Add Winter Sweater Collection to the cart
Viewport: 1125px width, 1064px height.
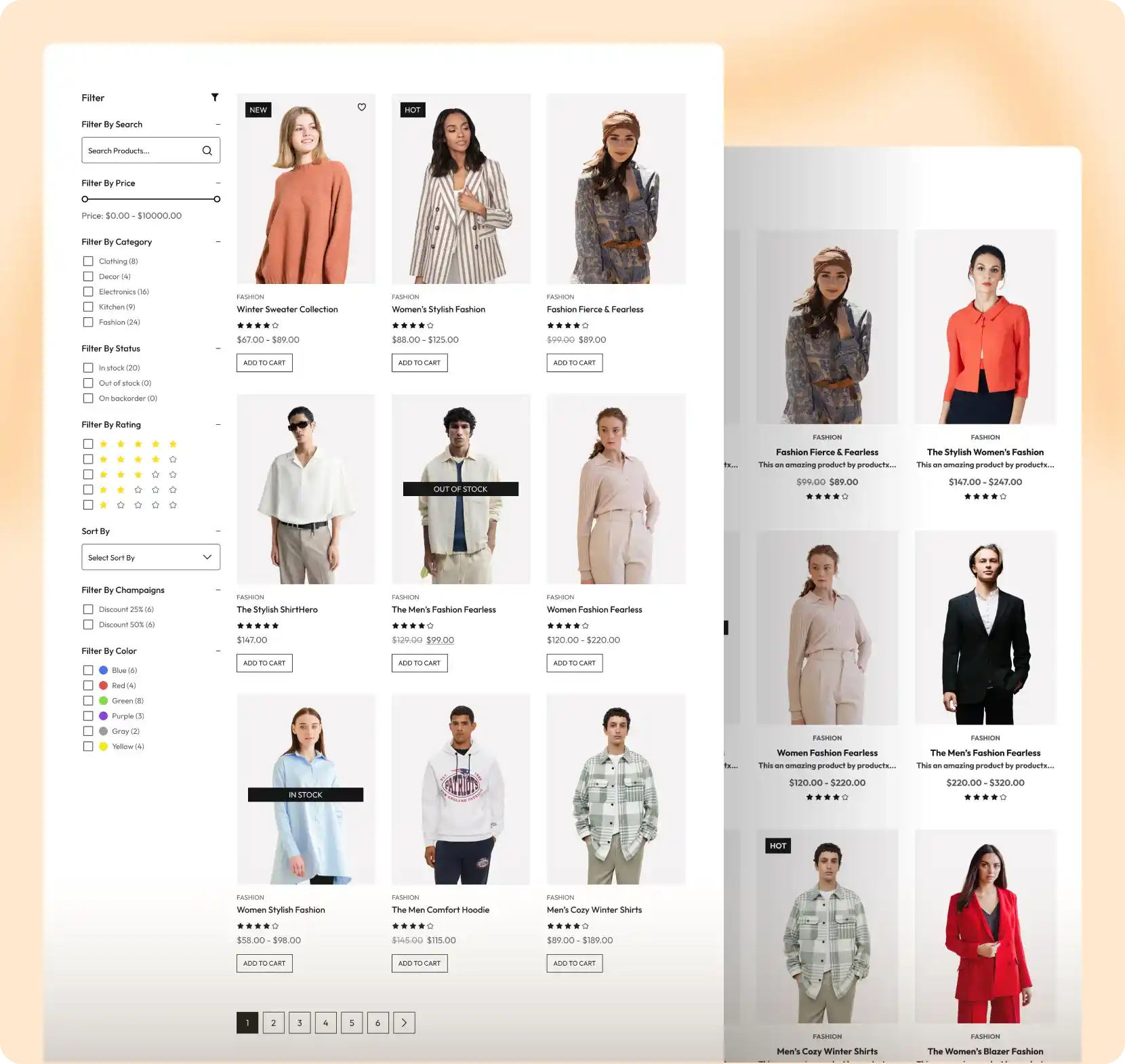click(x=264, y=363)
